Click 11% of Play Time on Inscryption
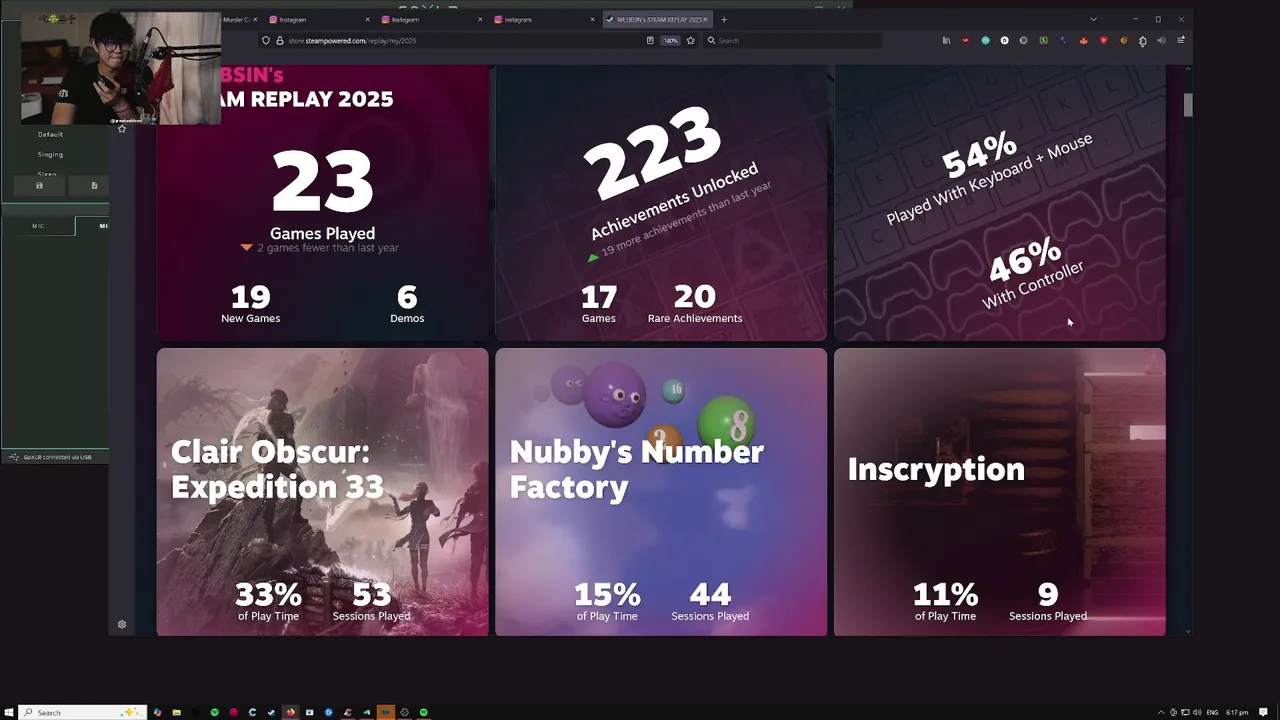The image size is (1280, 720). point(945,601)
